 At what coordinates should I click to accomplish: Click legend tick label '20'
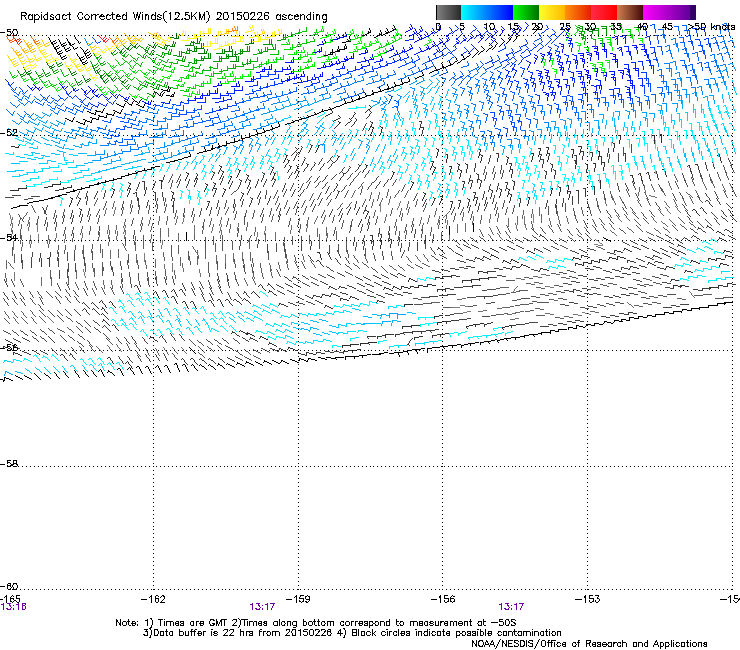click(537, 27)
